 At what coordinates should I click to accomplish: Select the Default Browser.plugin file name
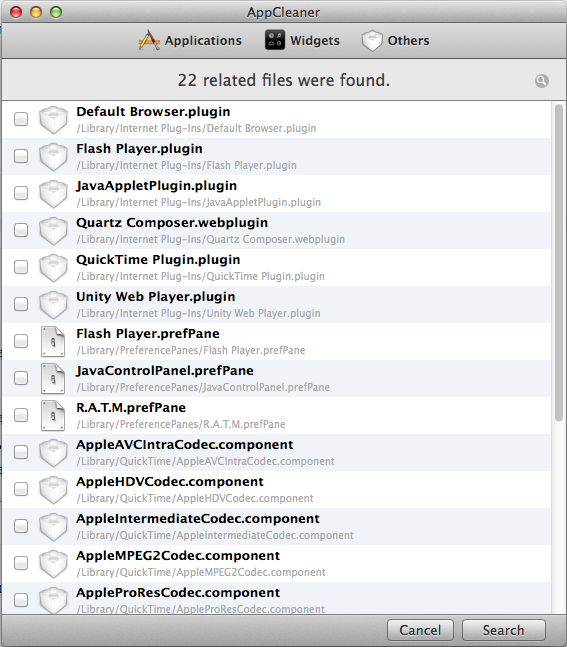click(153, 112)
